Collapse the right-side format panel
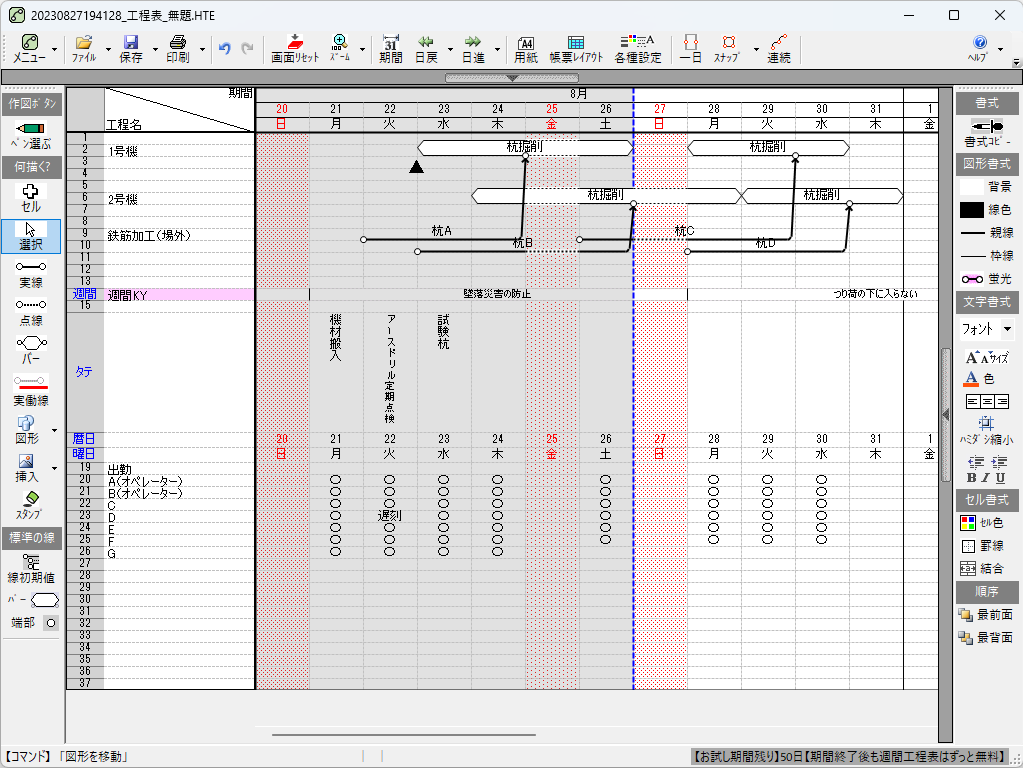The image size is (1023, 768). [945, 414]
